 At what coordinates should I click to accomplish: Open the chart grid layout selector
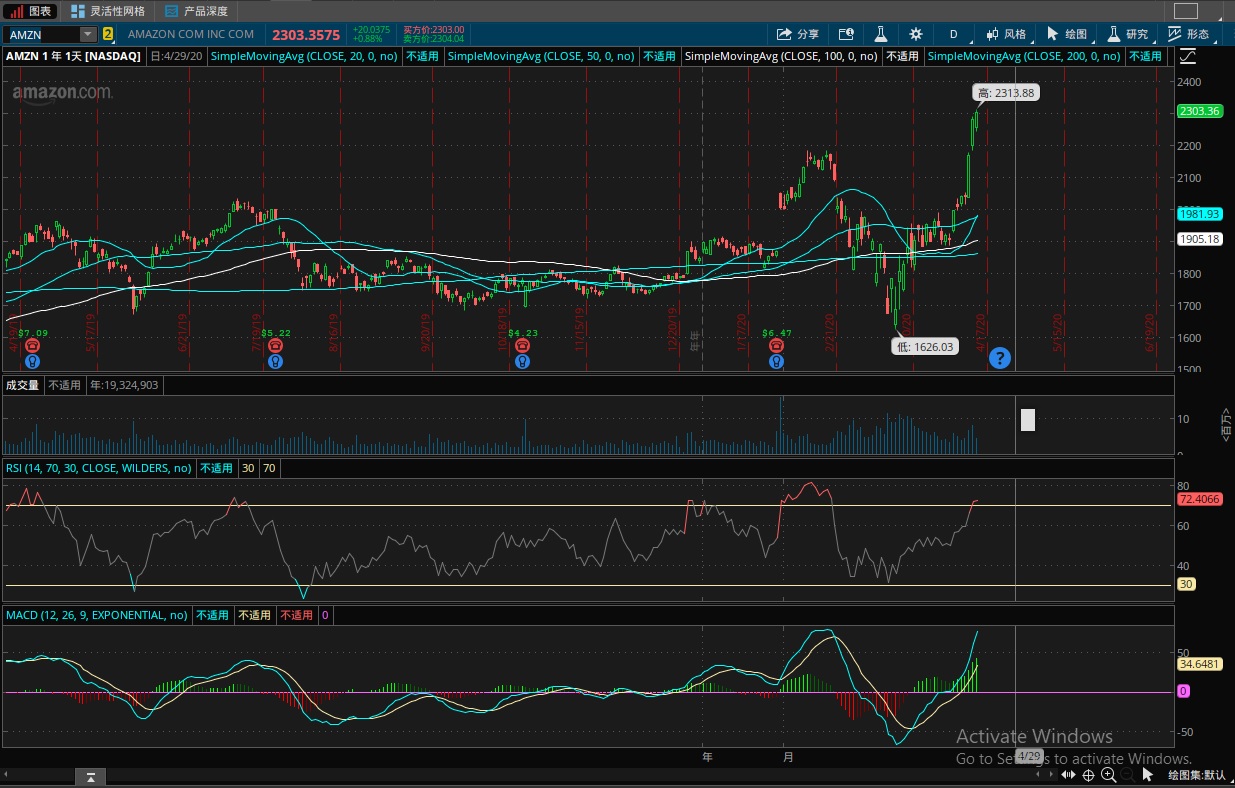[x=1185, y=11]
